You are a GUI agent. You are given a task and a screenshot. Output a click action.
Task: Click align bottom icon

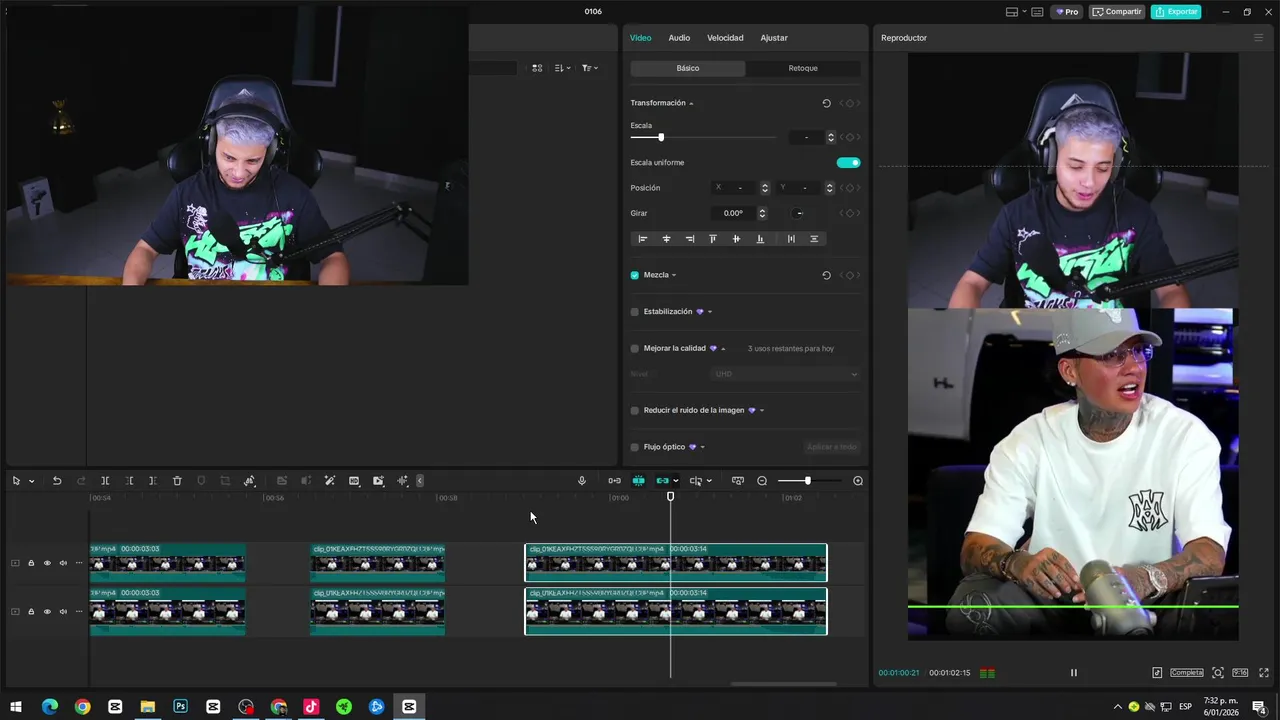(x=760, y=239)
